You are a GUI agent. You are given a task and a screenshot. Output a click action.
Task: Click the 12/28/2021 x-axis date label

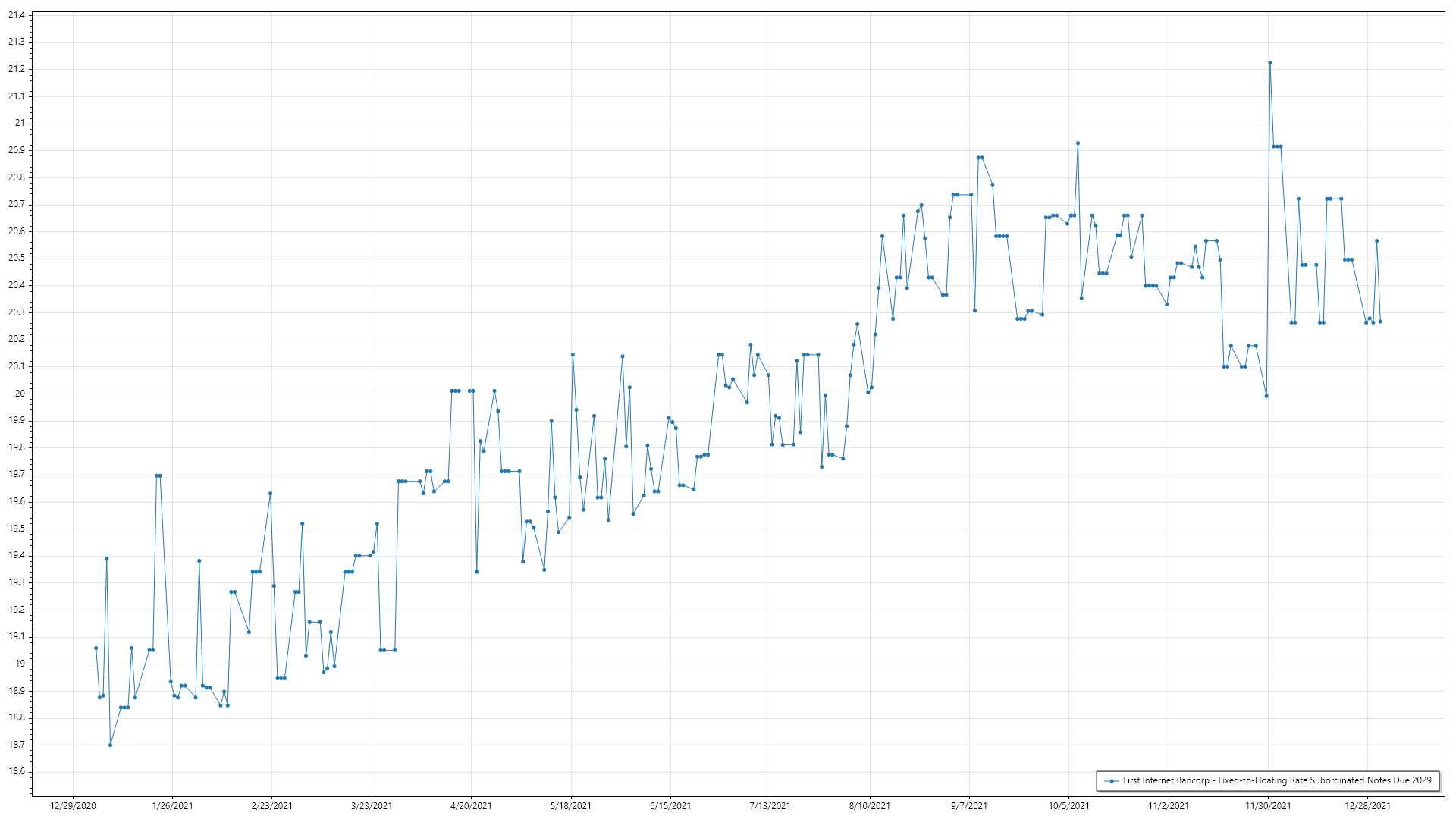1367,805
